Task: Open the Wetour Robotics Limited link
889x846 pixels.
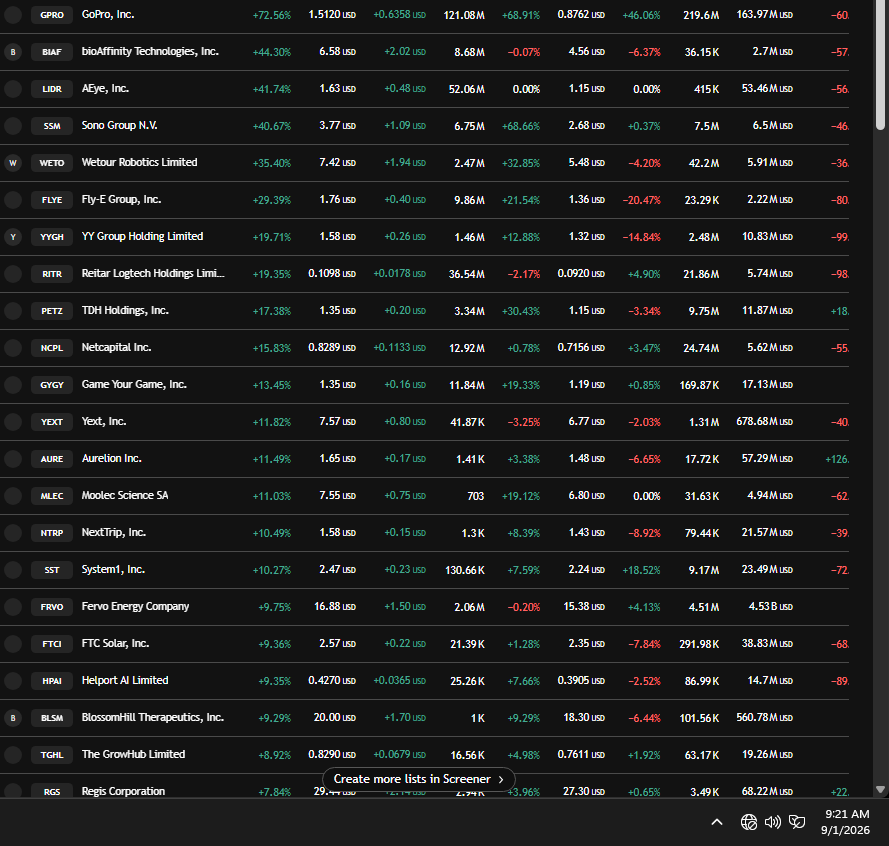Action: point(139,162)
